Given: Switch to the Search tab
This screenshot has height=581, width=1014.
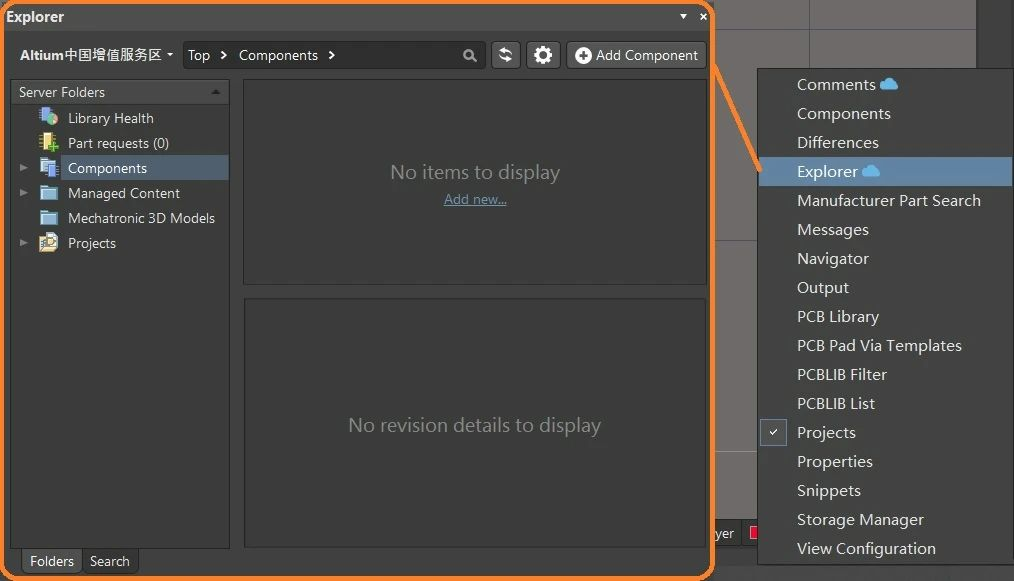Looking at the screenshot, I should pos(109,561).
